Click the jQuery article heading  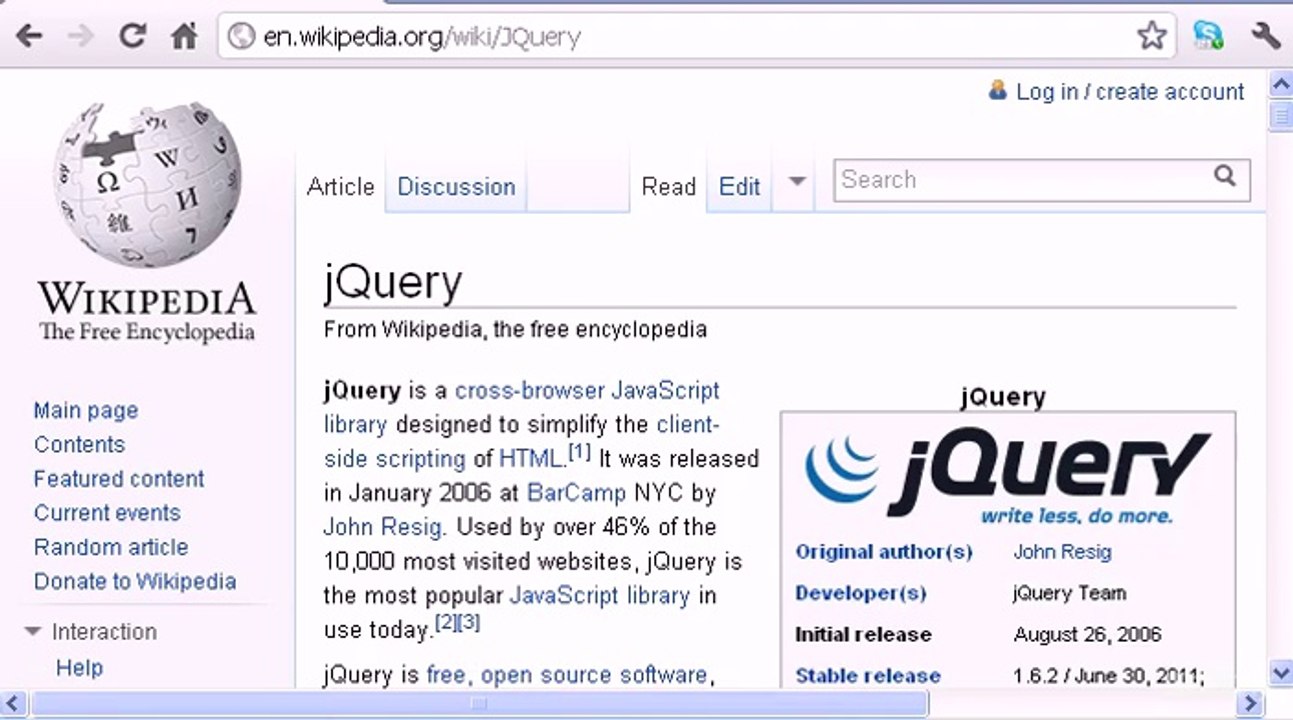pyautogui.click(x=393, y=283)
